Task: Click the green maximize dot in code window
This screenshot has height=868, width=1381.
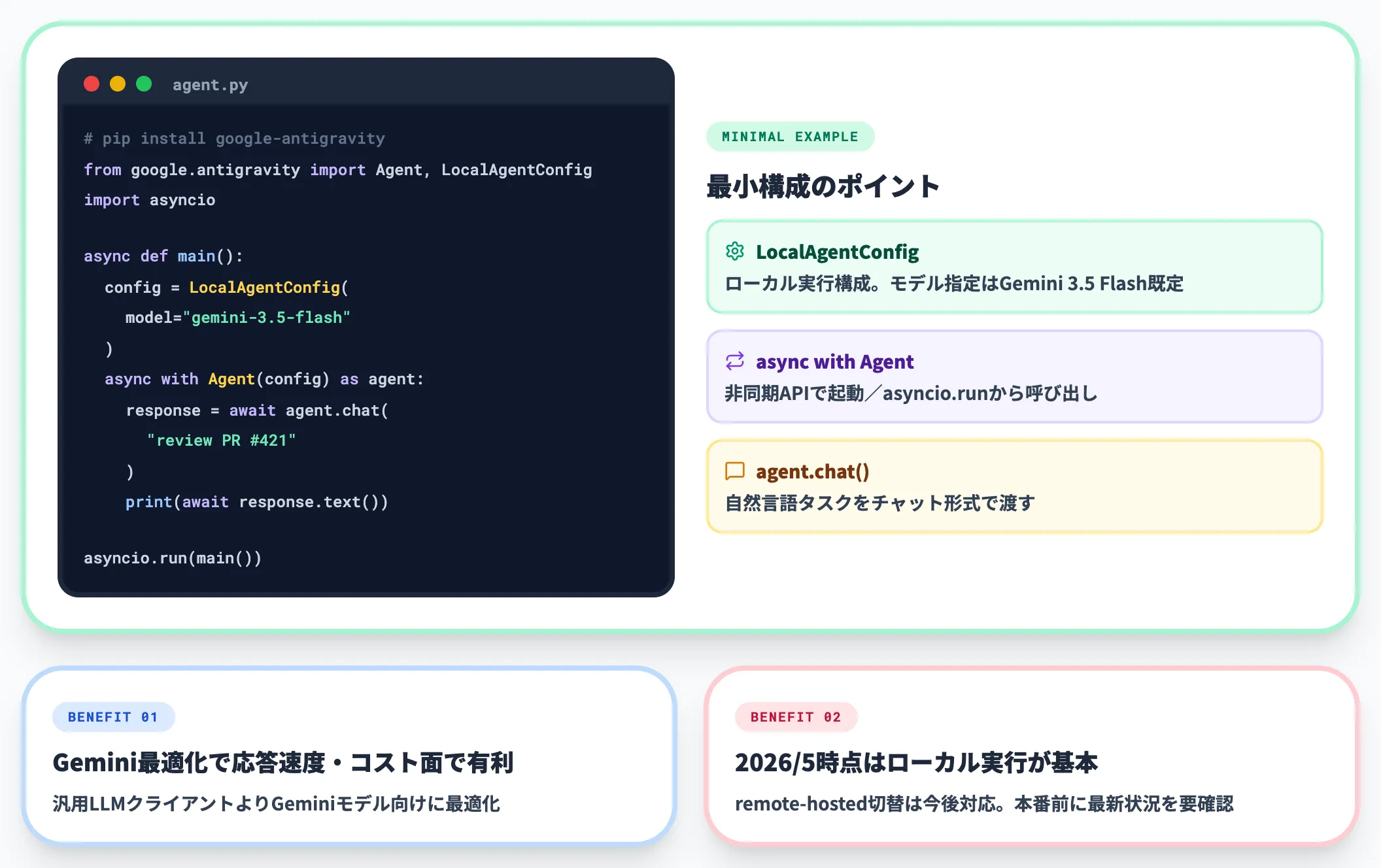Action: click(x=144, y=84)
